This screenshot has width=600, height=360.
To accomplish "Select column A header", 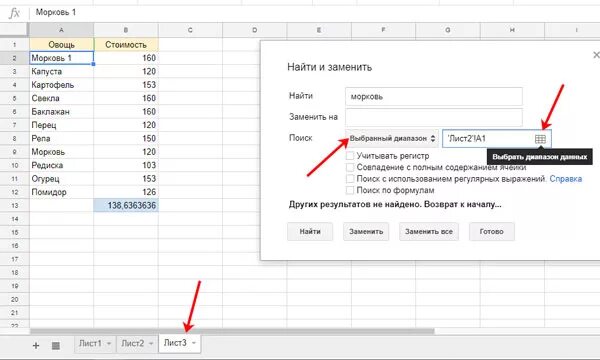I will point(61,30).
